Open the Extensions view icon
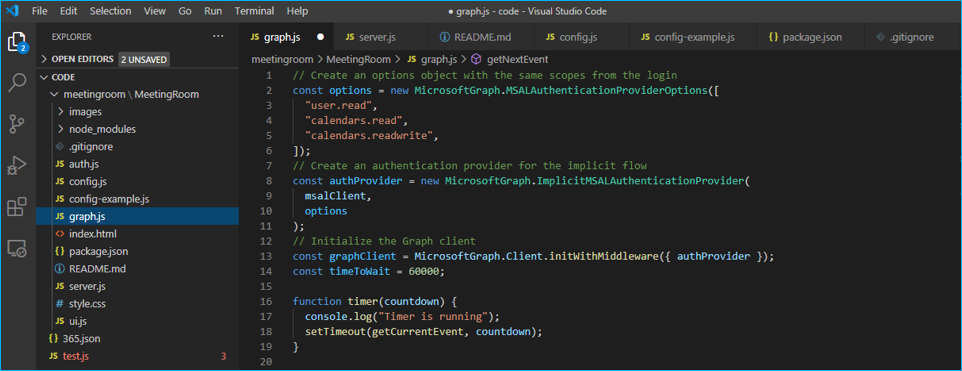 tap(17, 207)
